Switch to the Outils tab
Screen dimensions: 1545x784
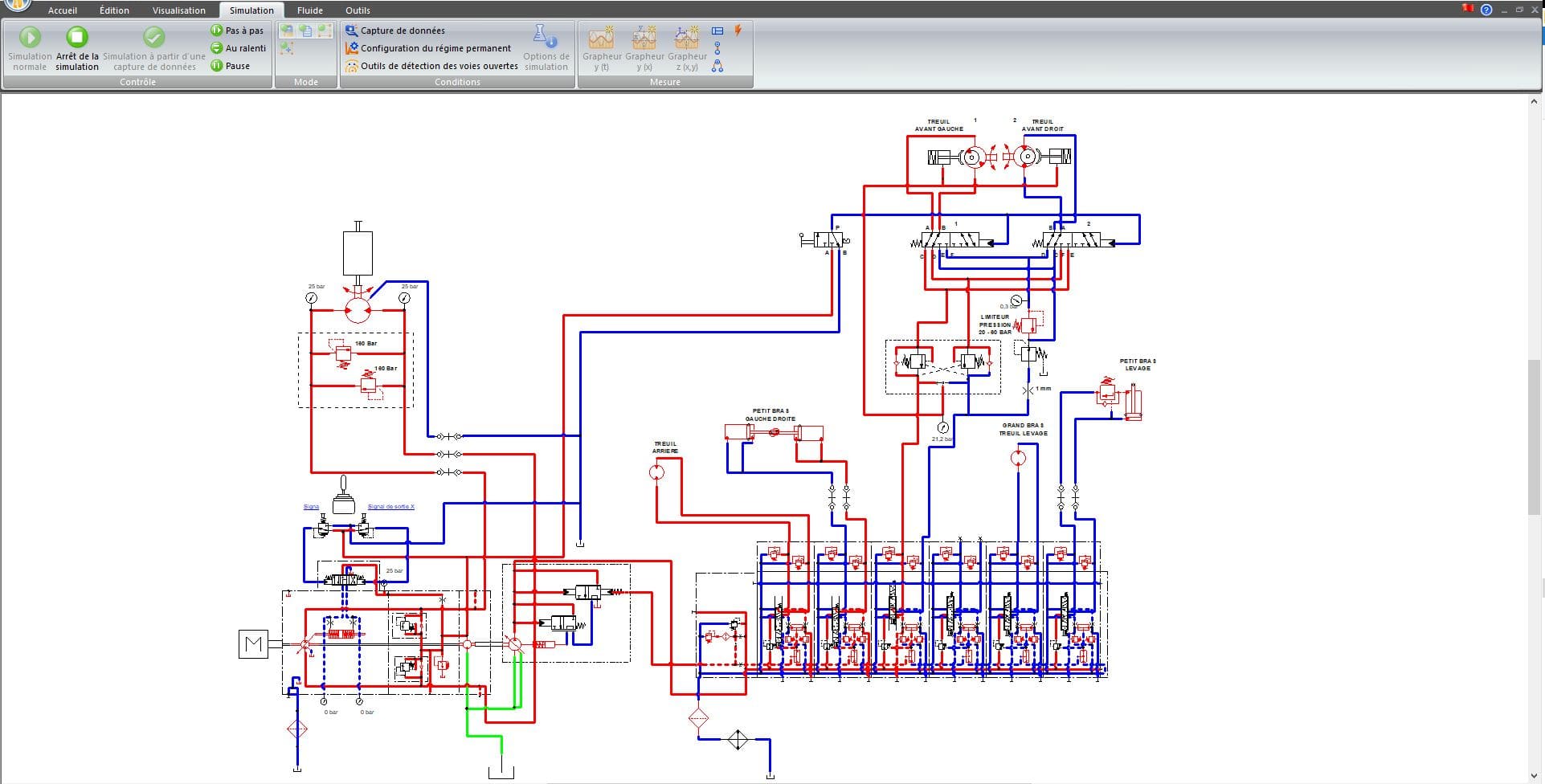(x=358, y=10)
